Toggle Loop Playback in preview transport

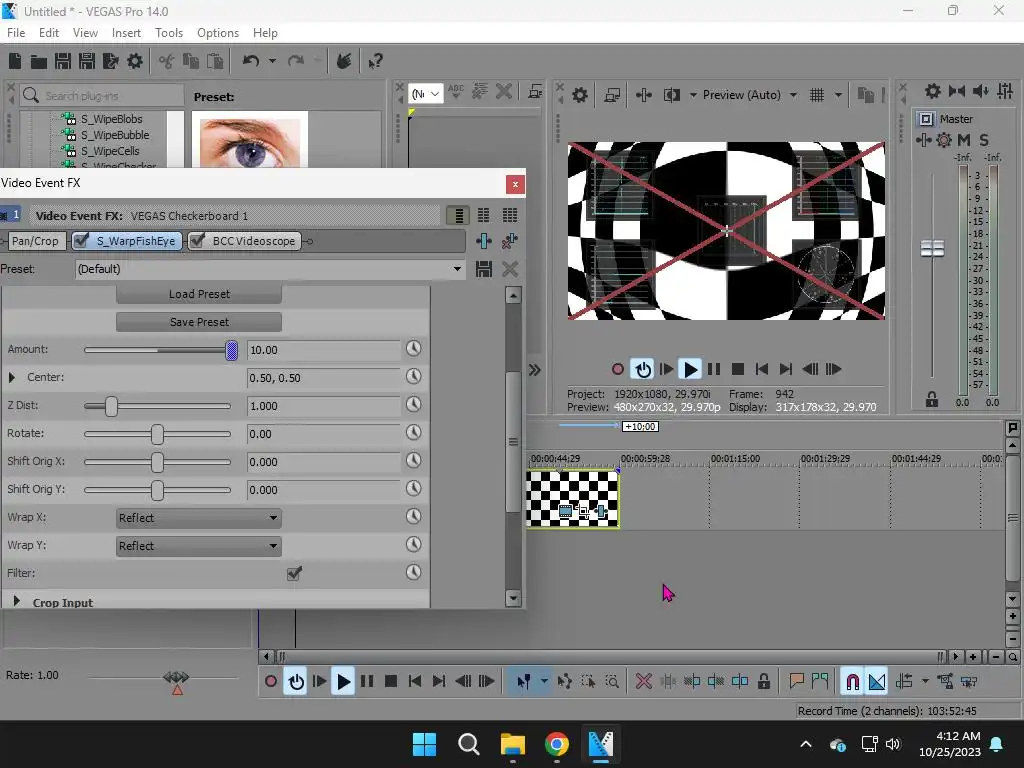tap(643, 370)
